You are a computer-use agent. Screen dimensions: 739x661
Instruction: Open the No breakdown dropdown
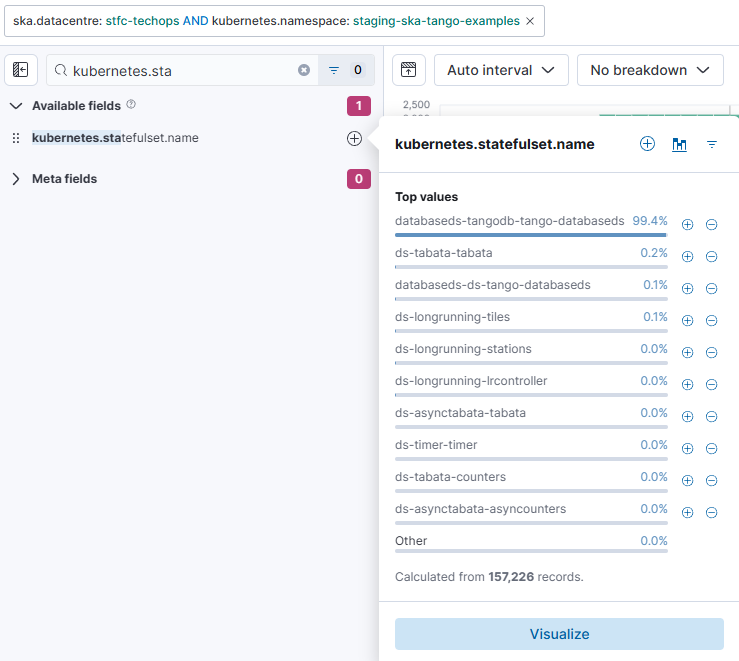(650, 70)
